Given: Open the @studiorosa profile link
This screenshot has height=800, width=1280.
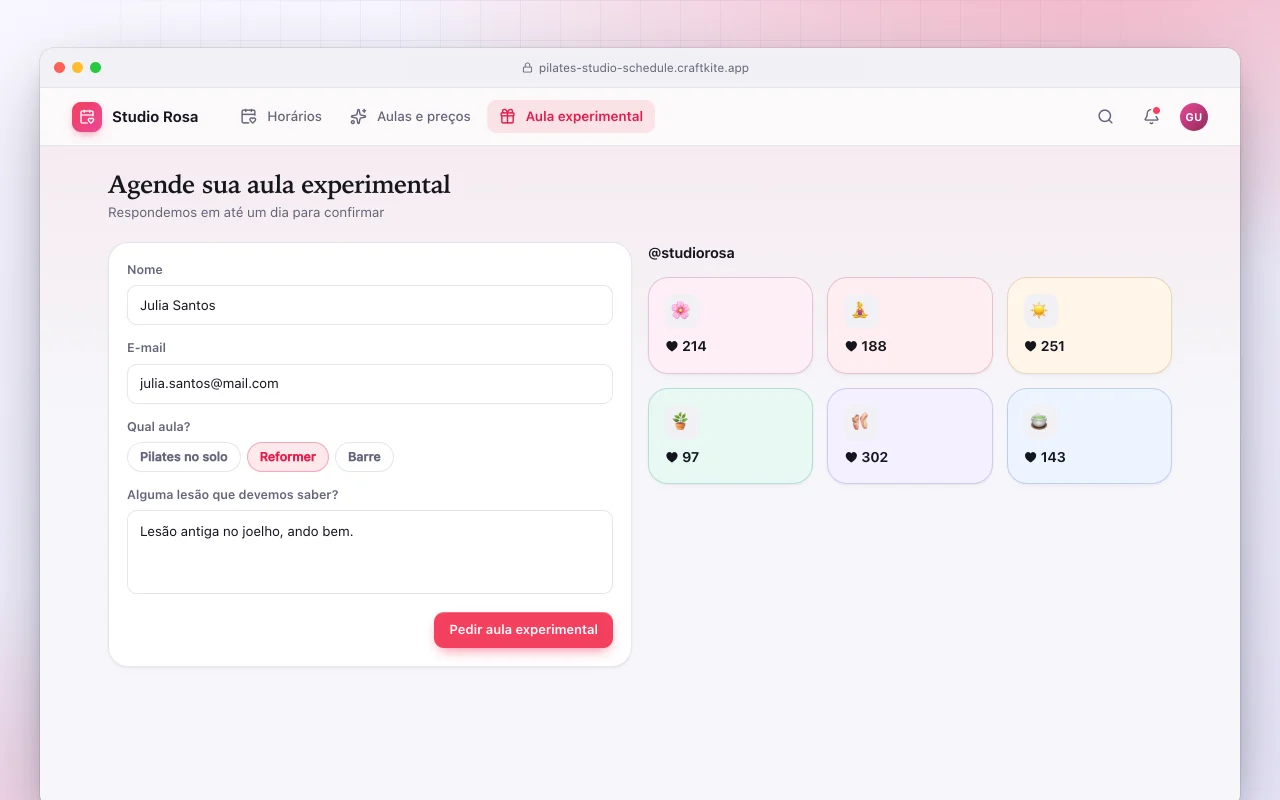Looking at the screenshot, I should [691, 253].
